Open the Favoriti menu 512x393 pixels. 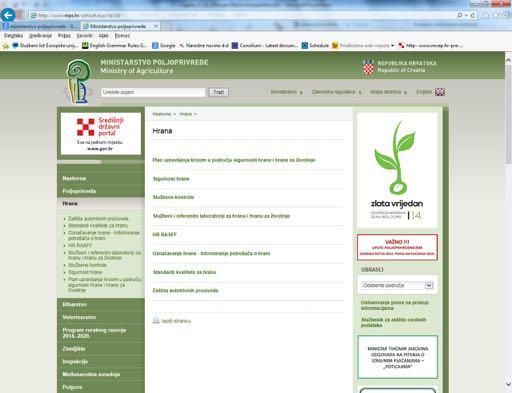point(84,35)
